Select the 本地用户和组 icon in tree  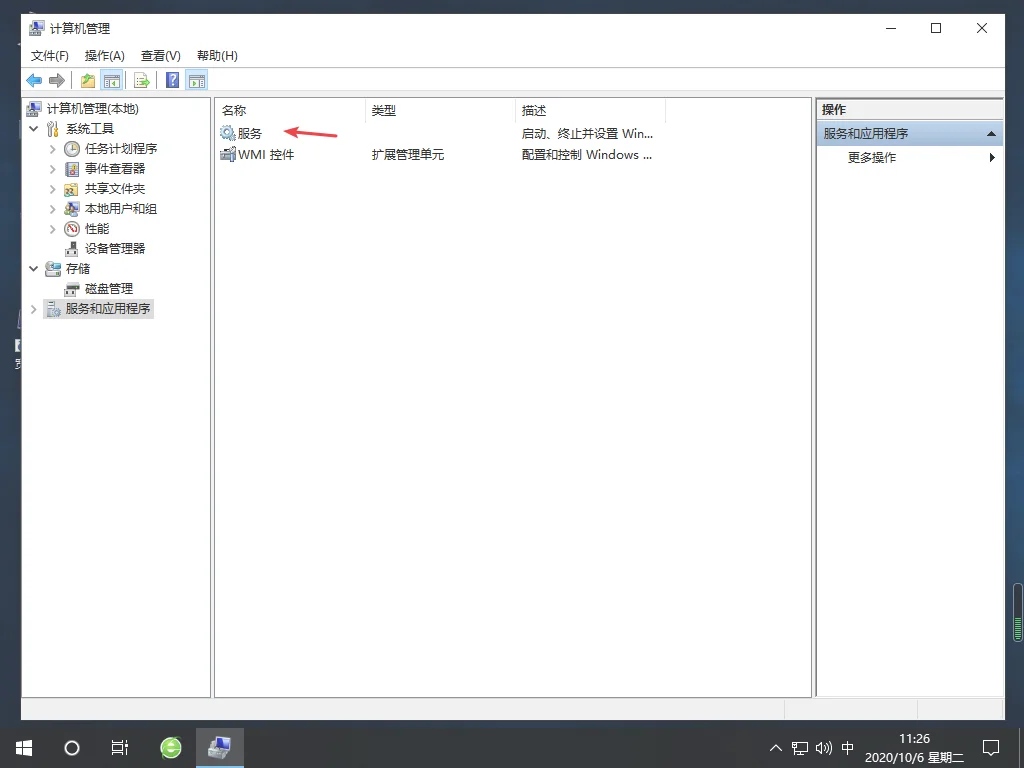(x=72, y=209)
